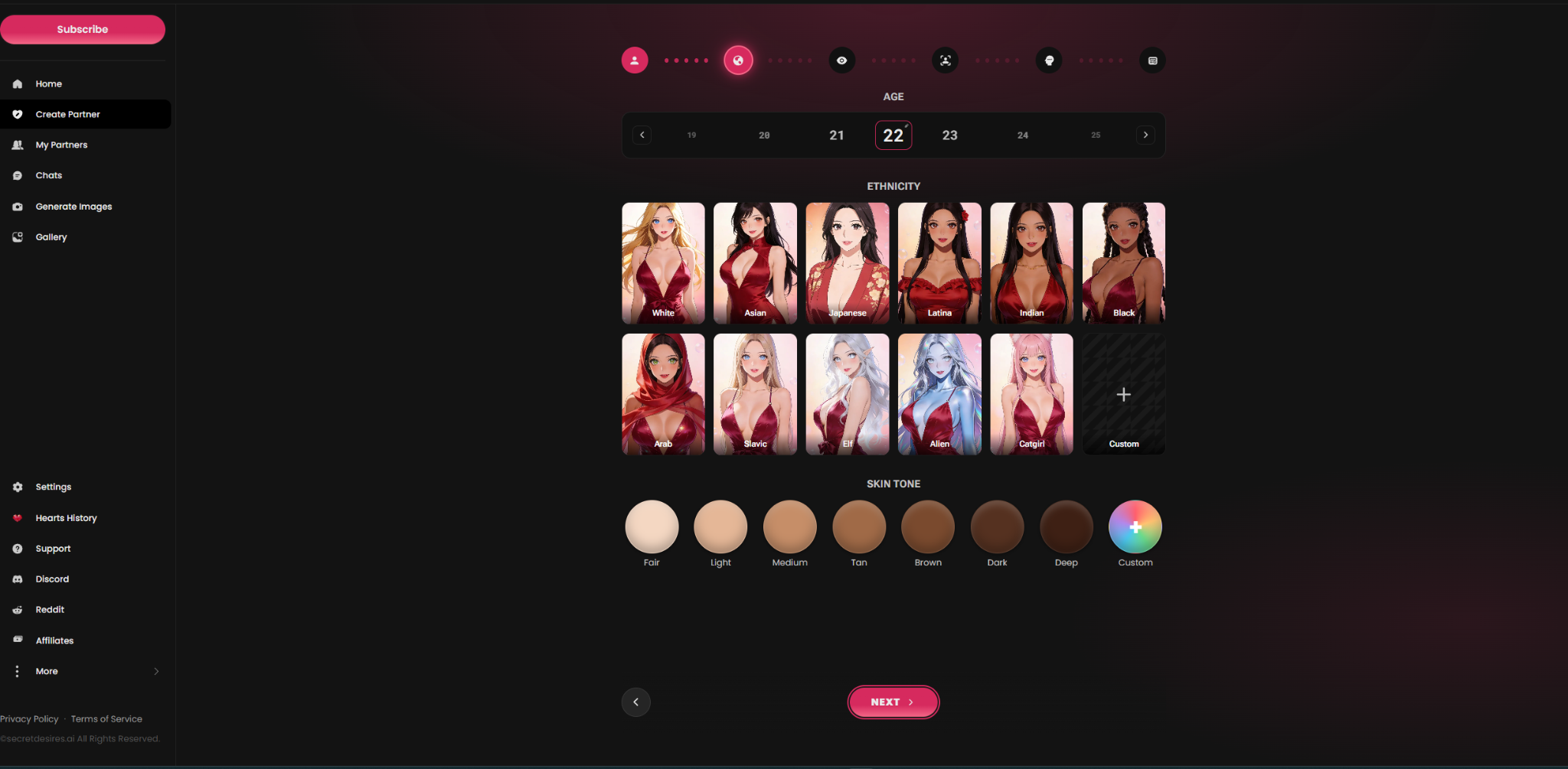
Task: Click the Subscribe button
Action: click(83, 29)
